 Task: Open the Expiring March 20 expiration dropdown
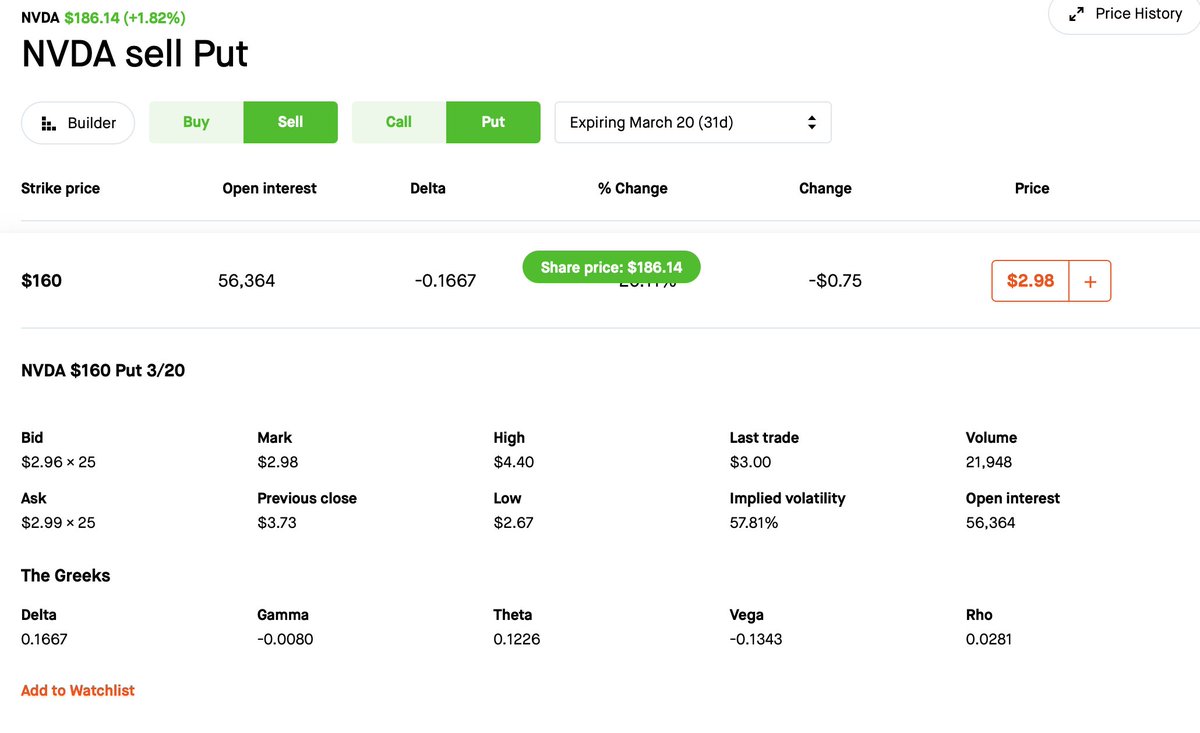click(x=693, y=122)
